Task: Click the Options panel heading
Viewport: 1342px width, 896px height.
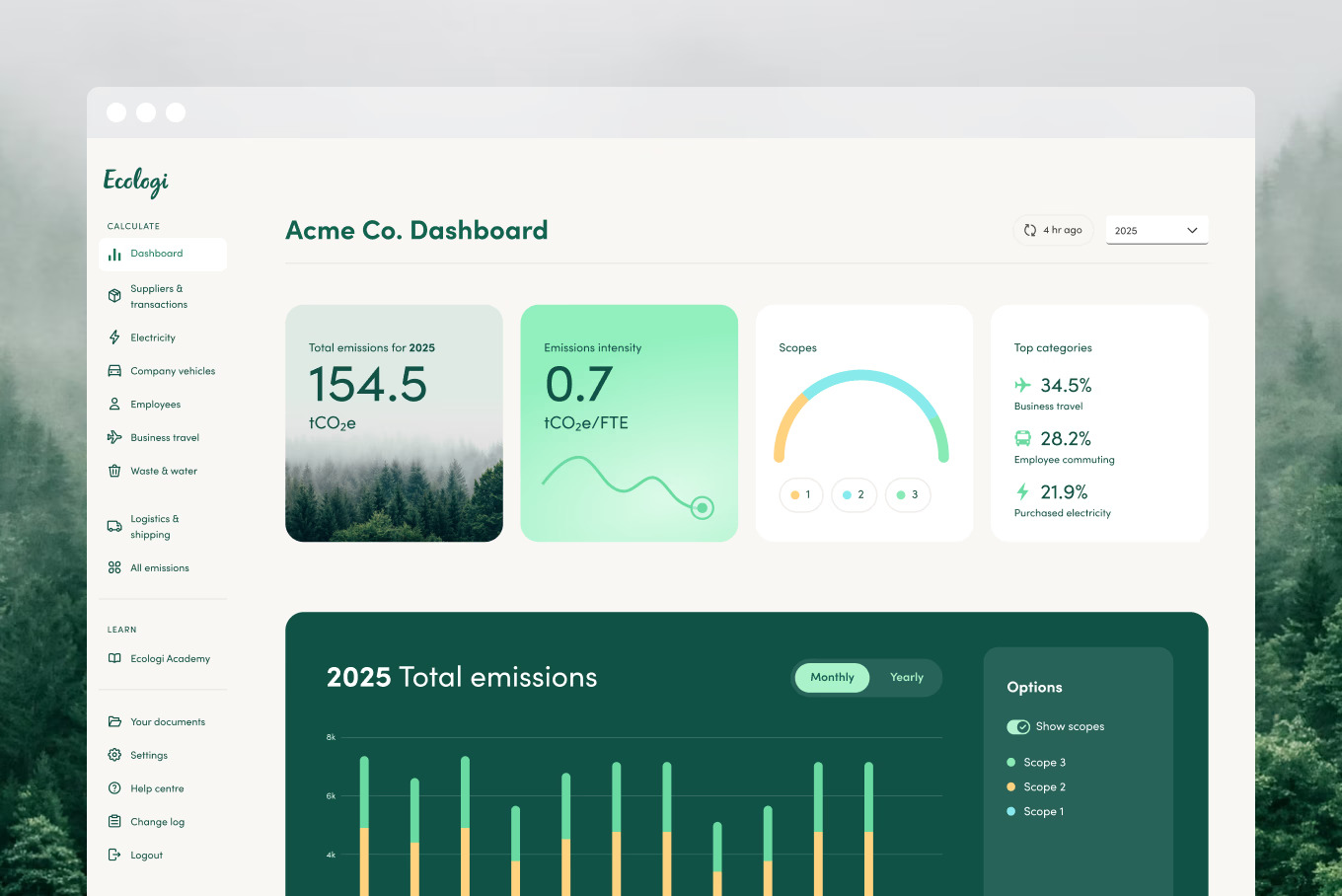Action: pos(1034,687)
